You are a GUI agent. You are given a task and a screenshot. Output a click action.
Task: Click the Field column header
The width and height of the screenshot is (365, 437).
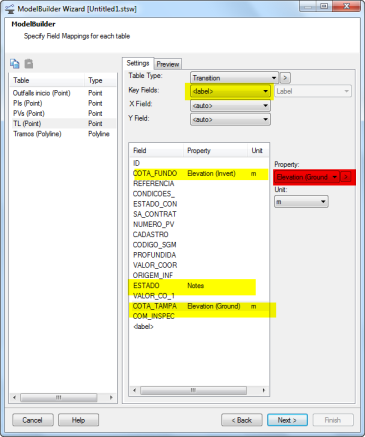156,151
